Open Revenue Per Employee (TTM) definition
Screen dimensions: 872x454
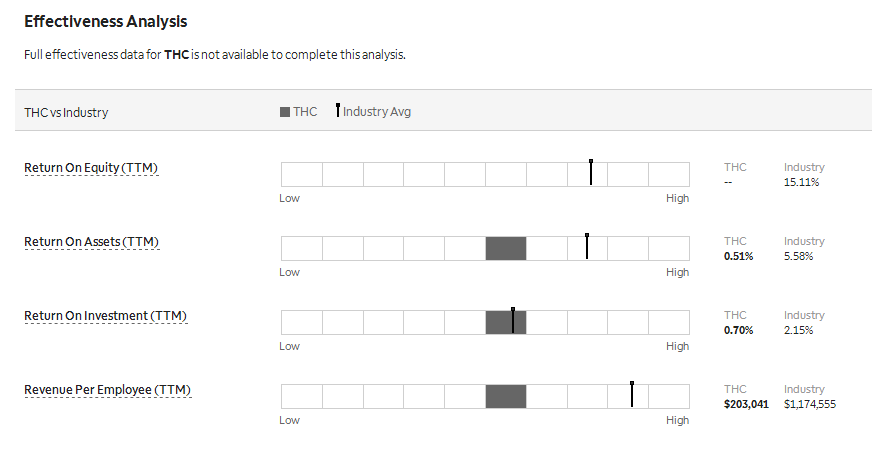click(x=107, y=389)
